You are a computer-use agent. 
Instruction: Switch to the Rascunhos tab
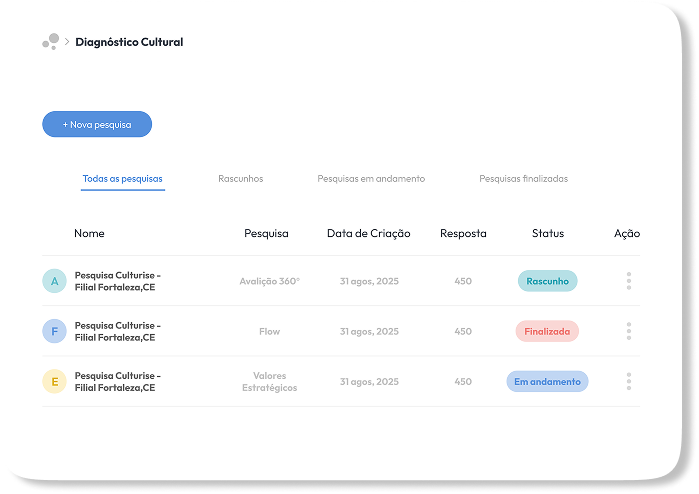point(241,179)
